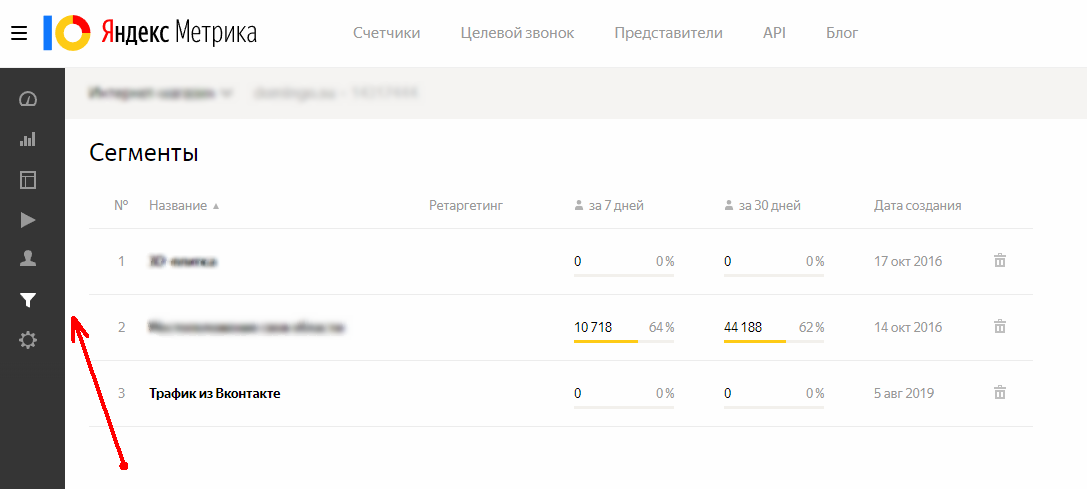1087x489 pixels.
Task: Open the visitors person icon
Action: coord(28,259)
